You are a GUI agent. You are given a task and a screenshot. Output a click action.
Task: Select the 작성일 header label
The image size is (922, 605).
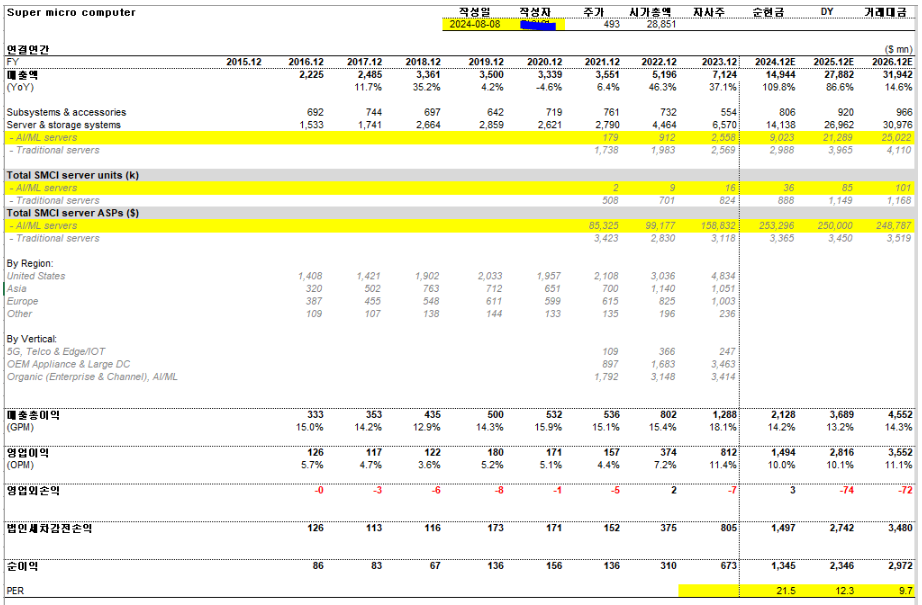[x=475, y=12]
